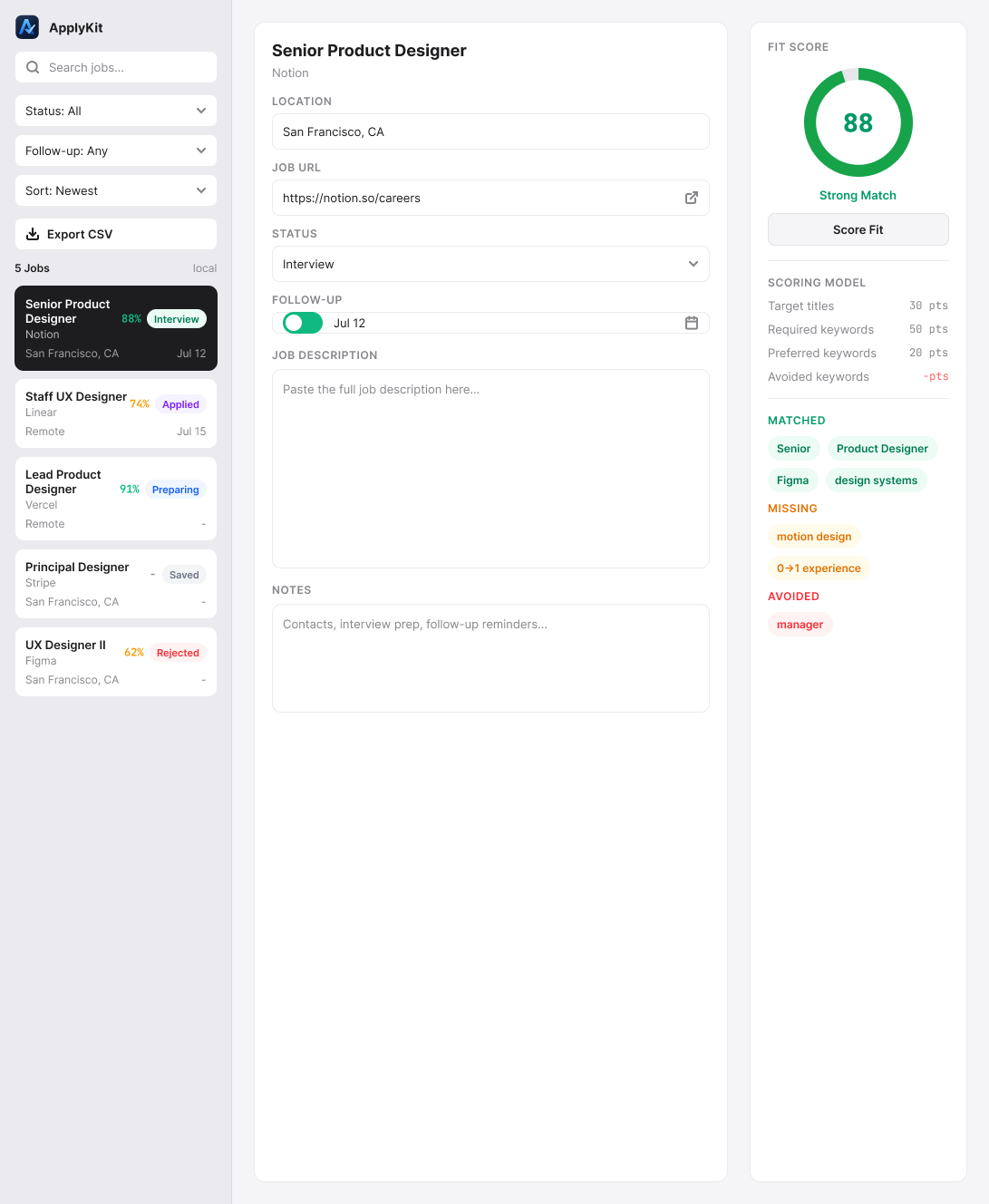The height and width of the screenshot is (1204, 989).
Task: Click the 74% score on Linear job
Action: click(x=140, y=404)
